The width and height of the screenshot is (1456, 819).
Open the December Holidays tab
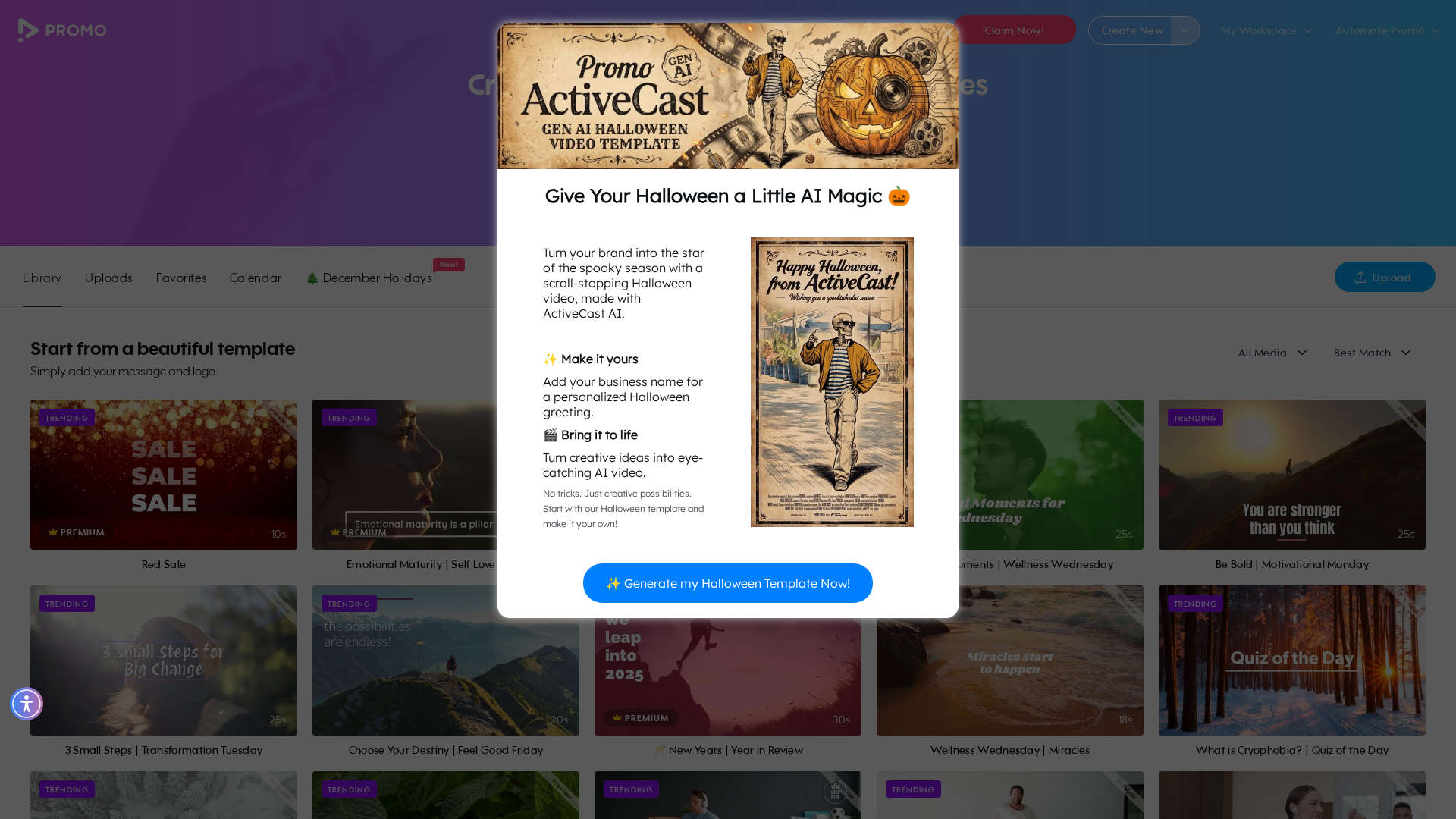pyautogui.click(x=369, y=278)
